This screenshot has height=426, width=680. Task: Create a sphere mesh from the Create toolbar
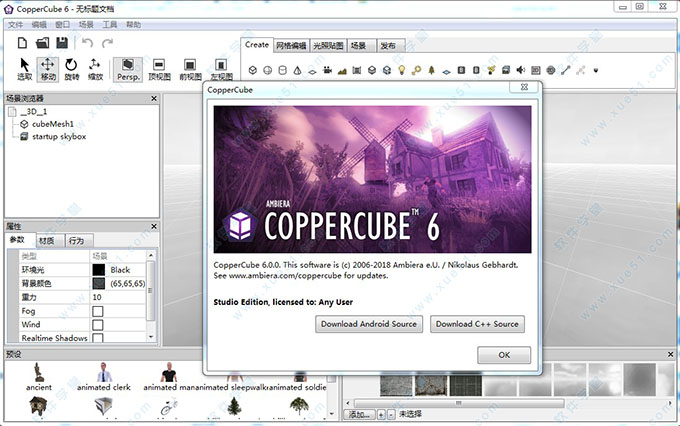click(268, 70)
